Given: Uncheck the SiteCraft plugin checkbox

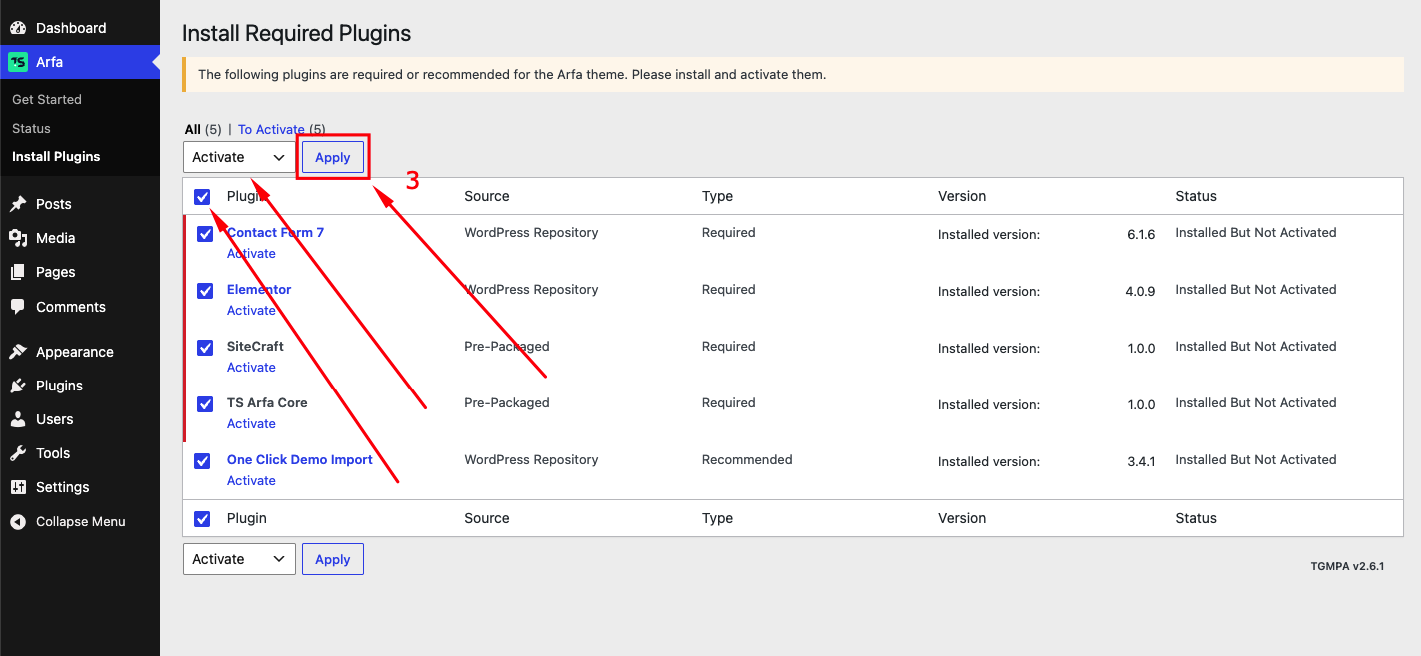Looking at the screenshot, I should [x=205, y=348].
